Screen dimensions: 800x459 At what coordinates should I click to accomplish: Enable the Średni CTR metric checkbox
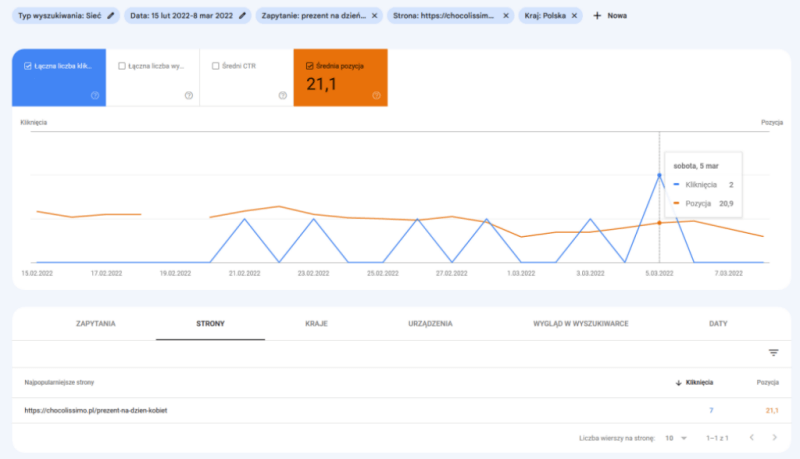[x=215, y=67]
